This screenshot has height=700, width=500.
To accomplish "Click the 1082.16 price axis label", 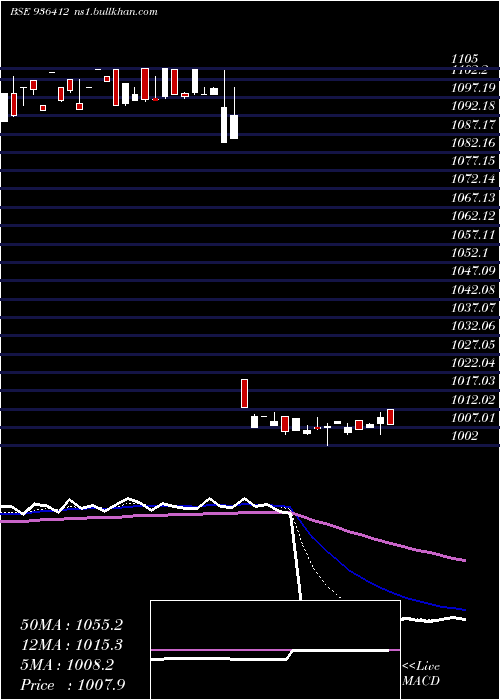I will [x=473, y=142].
